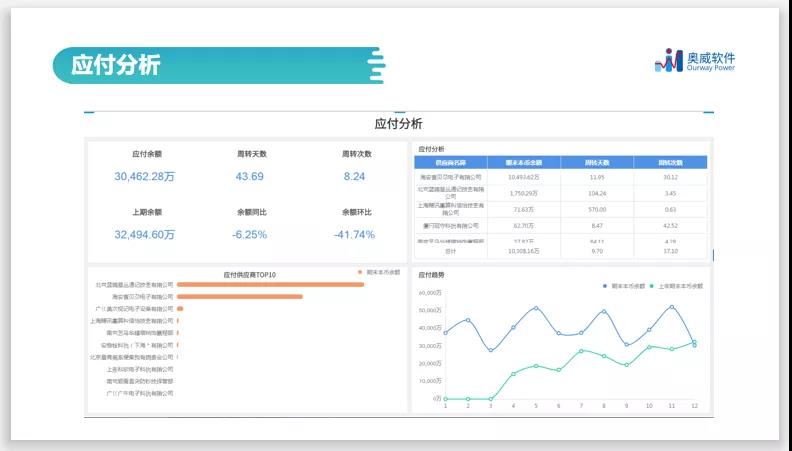
Task: Click the 奥威软件 Ourway Power logo
Action: pyautogui.click(x=695, y=61)
